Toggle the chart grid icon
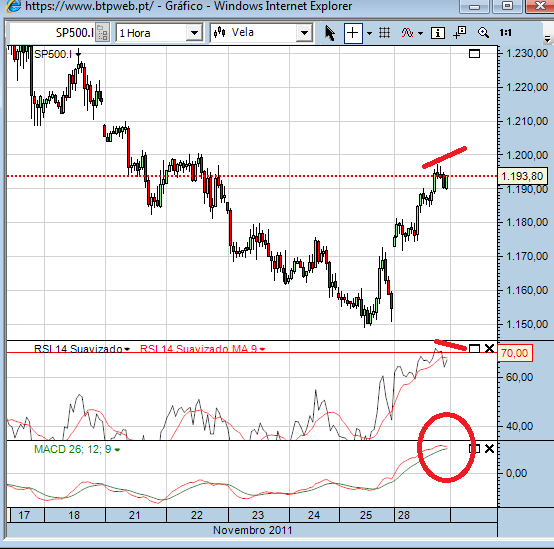Image resolution: width=554 pixels, height=549 pixels. point(384,33)
